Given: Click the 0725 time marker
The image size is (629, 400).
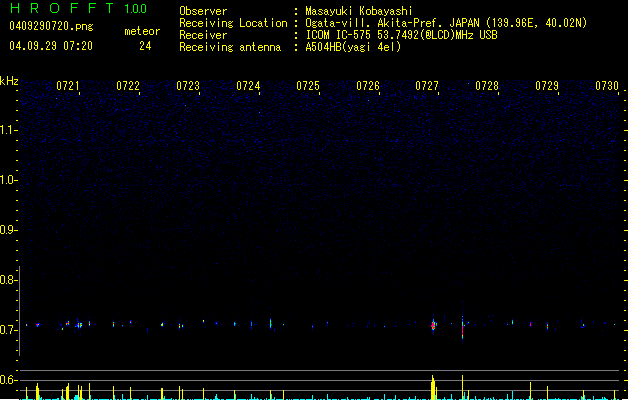Looking at the screenshot, I should (308, 86).
